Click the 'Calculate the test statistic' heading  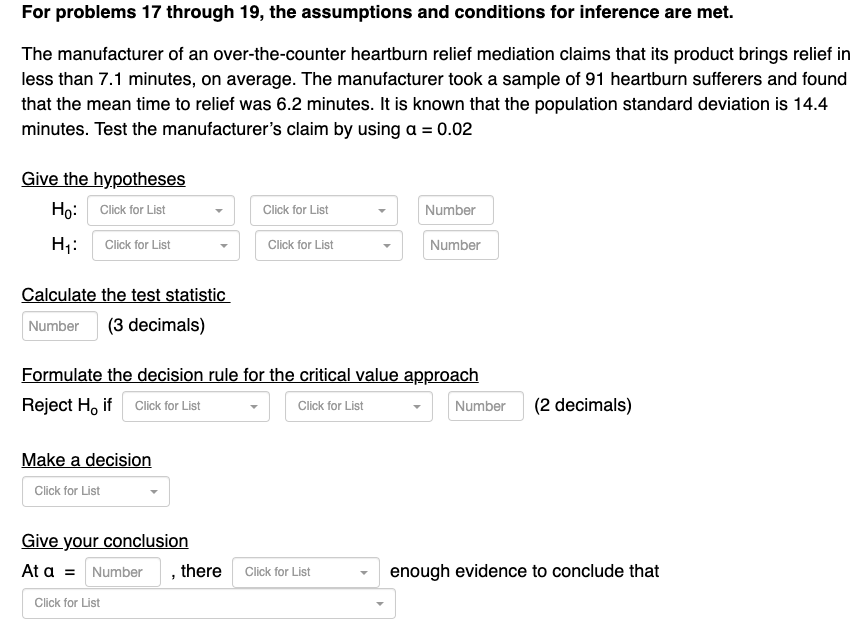[125, 294]
